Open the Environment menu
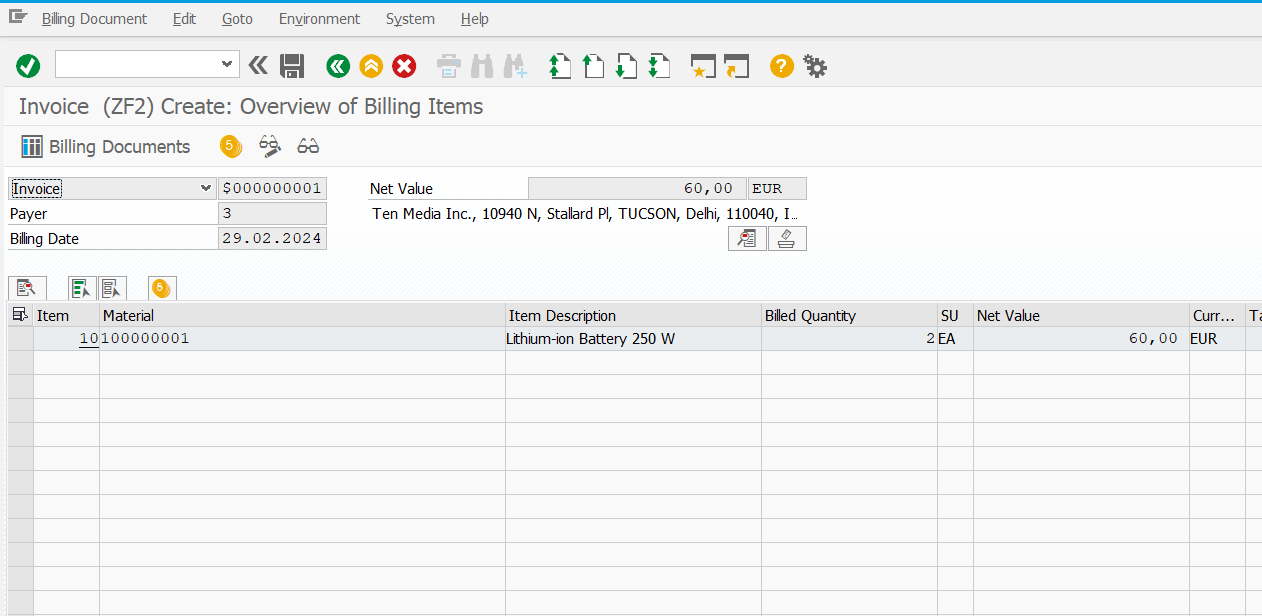Image resolution: width=1262 pixels, height=616 pixels. 318,18
